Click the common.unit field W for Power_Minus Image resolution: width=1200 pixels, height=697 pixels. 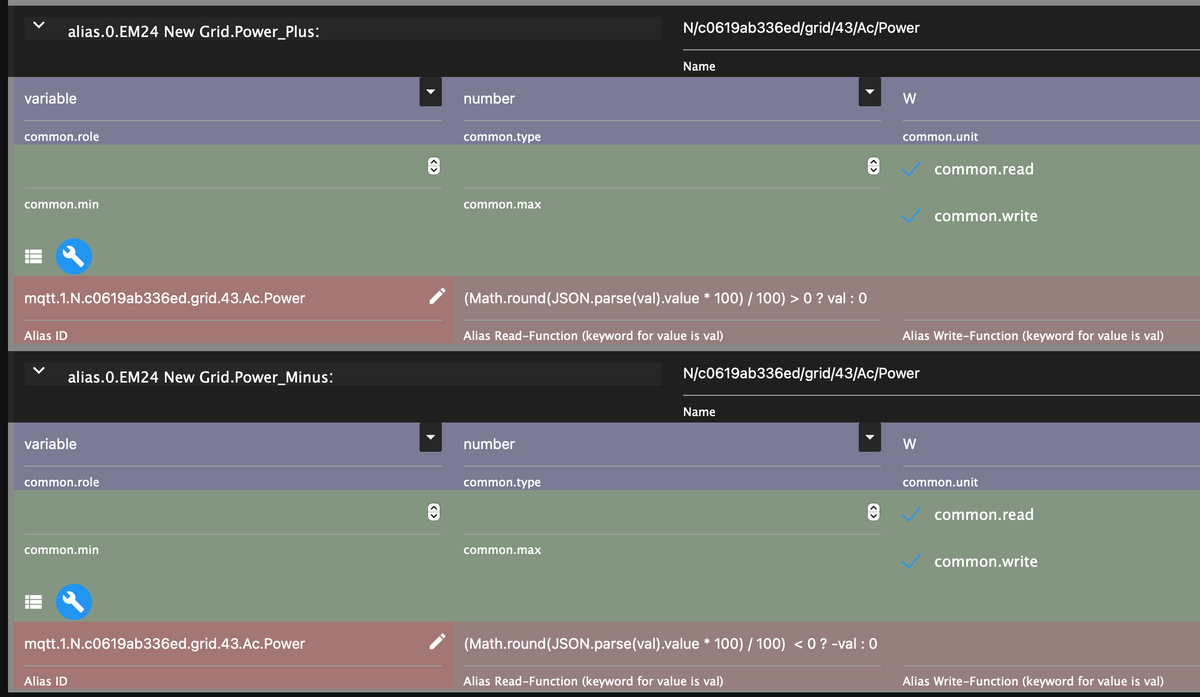pyautogui.click(x=1050, y=444)
